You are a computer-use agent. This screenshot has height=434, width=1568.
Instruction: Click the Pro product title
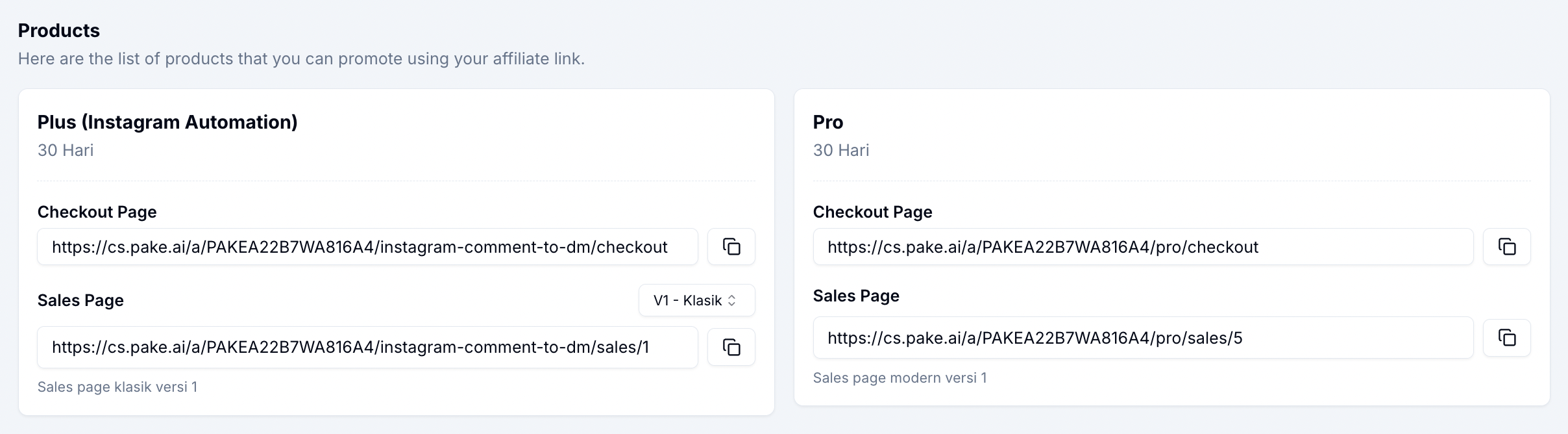[828, 122]
